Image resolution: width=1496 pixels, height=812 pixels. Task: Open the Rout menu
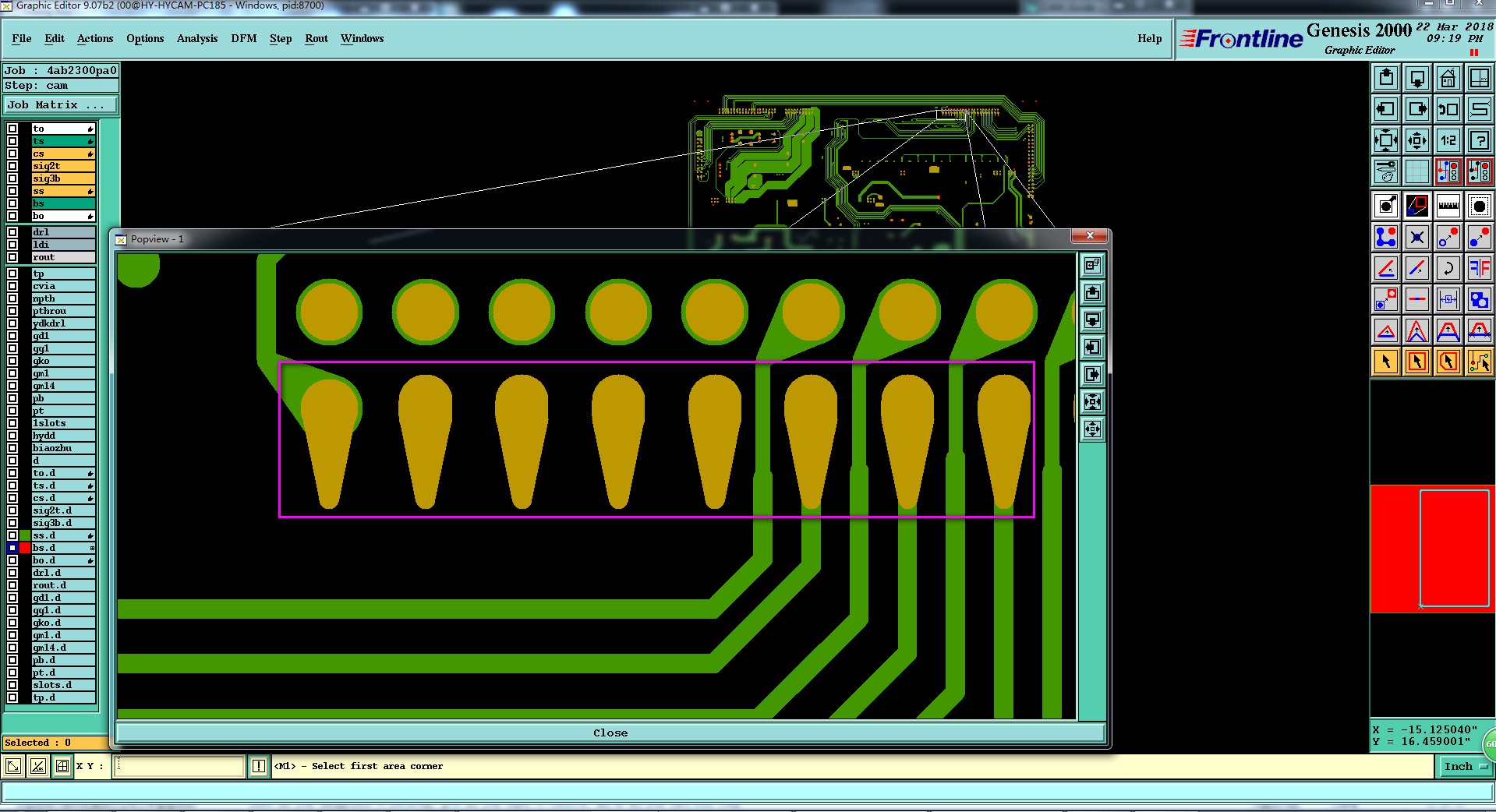pos(317,38)
